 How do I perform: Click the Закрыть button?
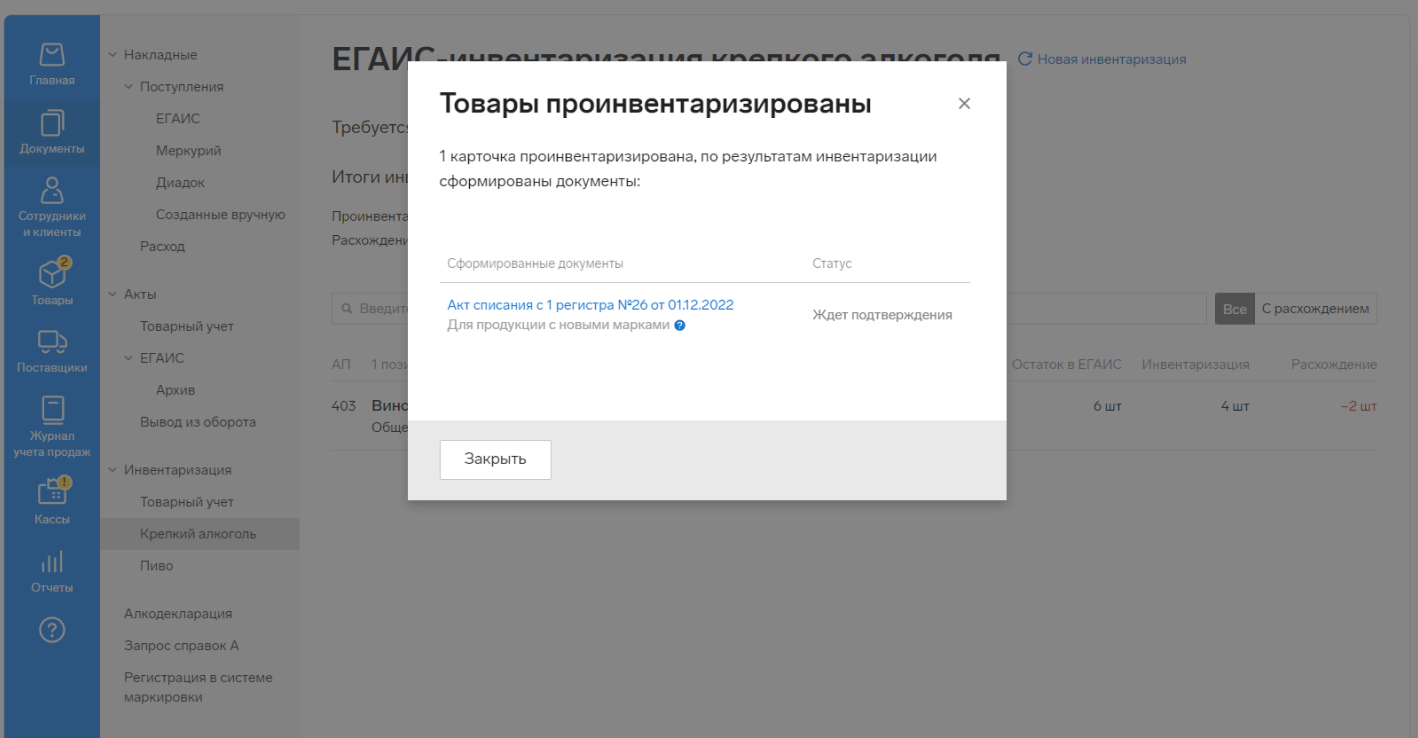pyautogui.click(x=495, y=460)
